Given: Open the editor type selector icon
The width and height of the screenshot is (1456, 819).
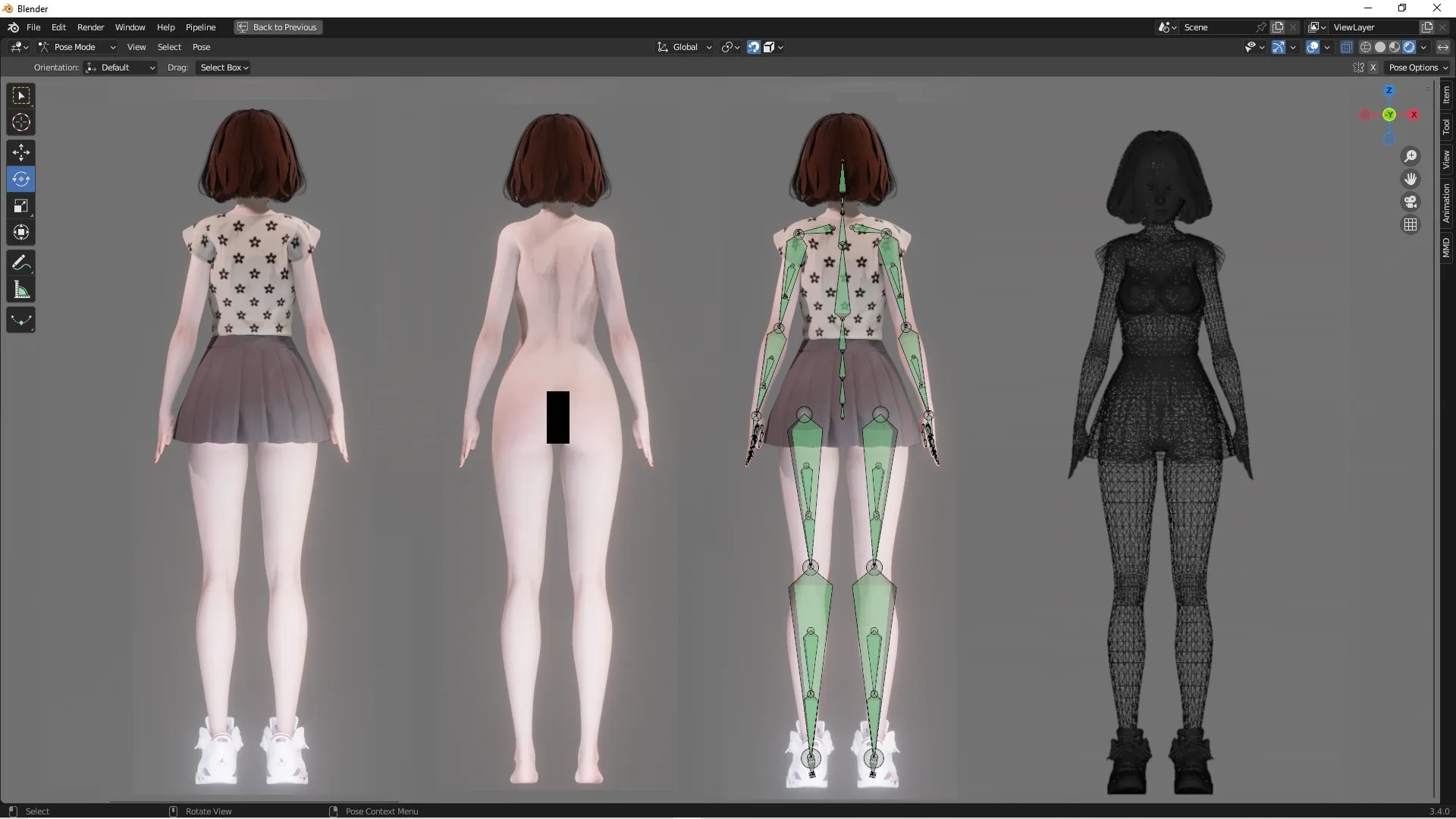Looking at the screenshot, I should pos(19,47).
